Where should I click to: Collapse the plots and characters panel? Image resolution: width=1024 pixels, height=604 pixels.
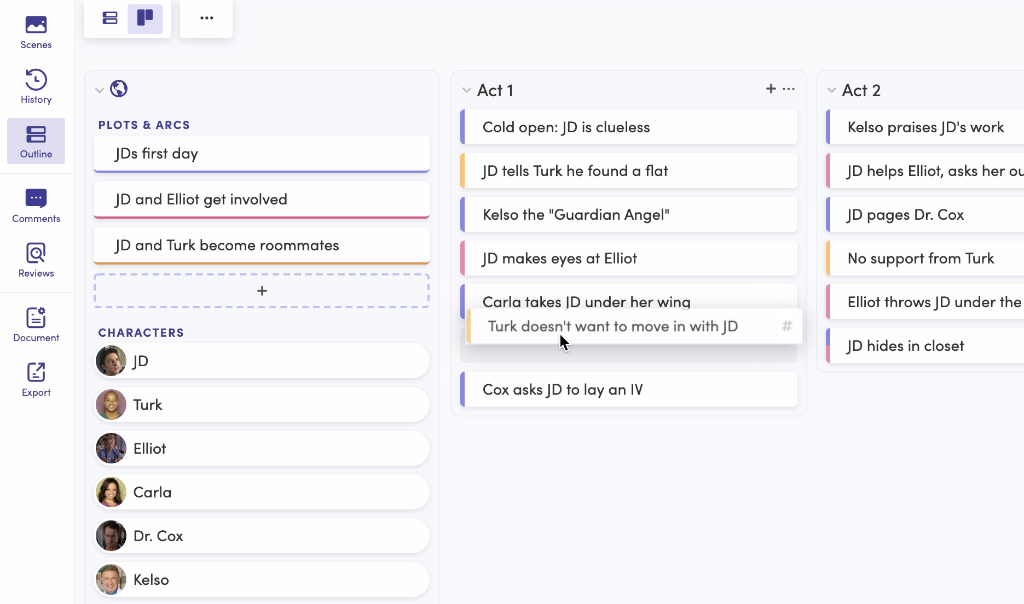click(99, 90)
